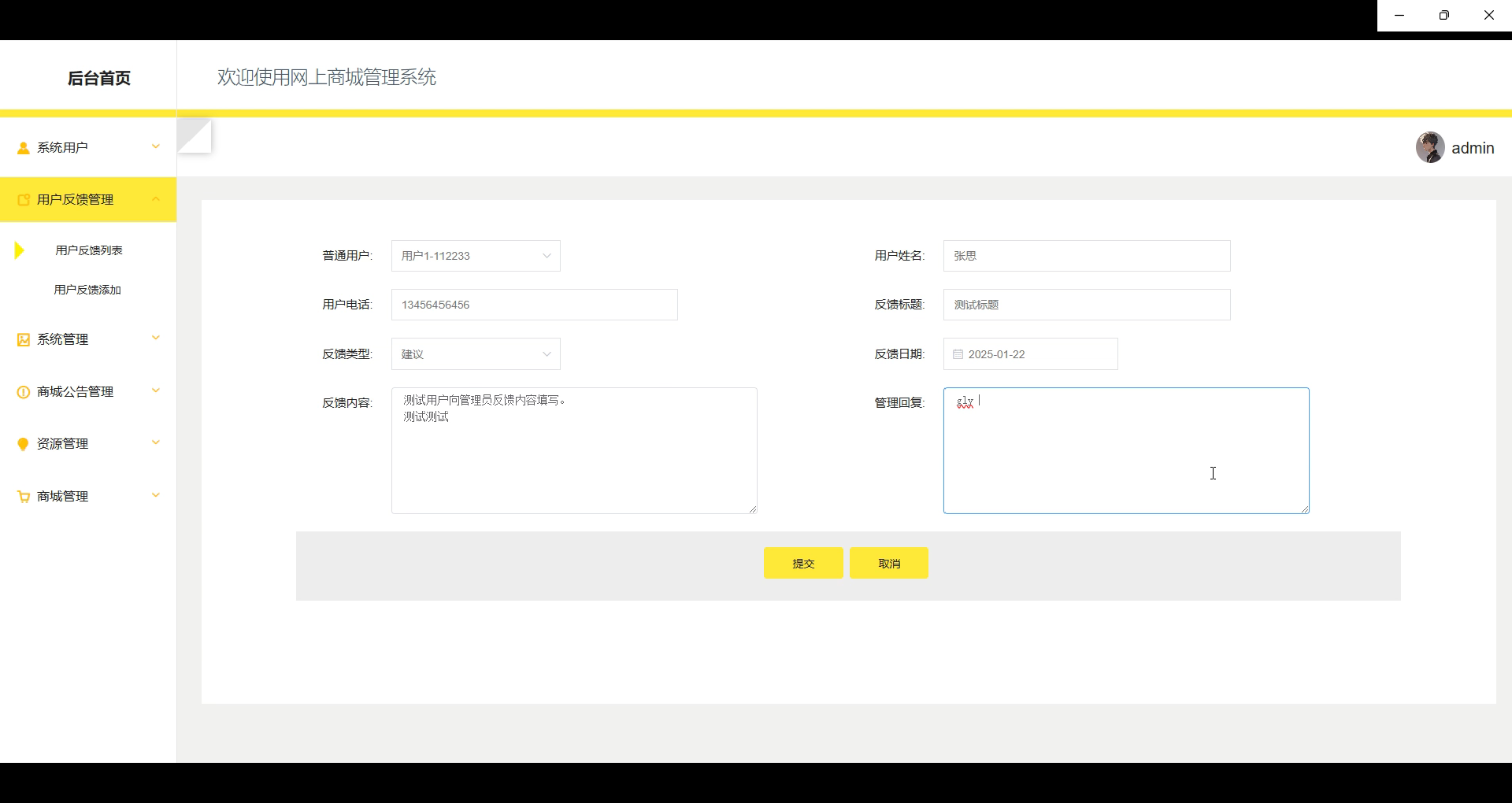Open 用户反馈添加 submenu item
Screen dimensions: 1512x803
[x=87, y=290]
